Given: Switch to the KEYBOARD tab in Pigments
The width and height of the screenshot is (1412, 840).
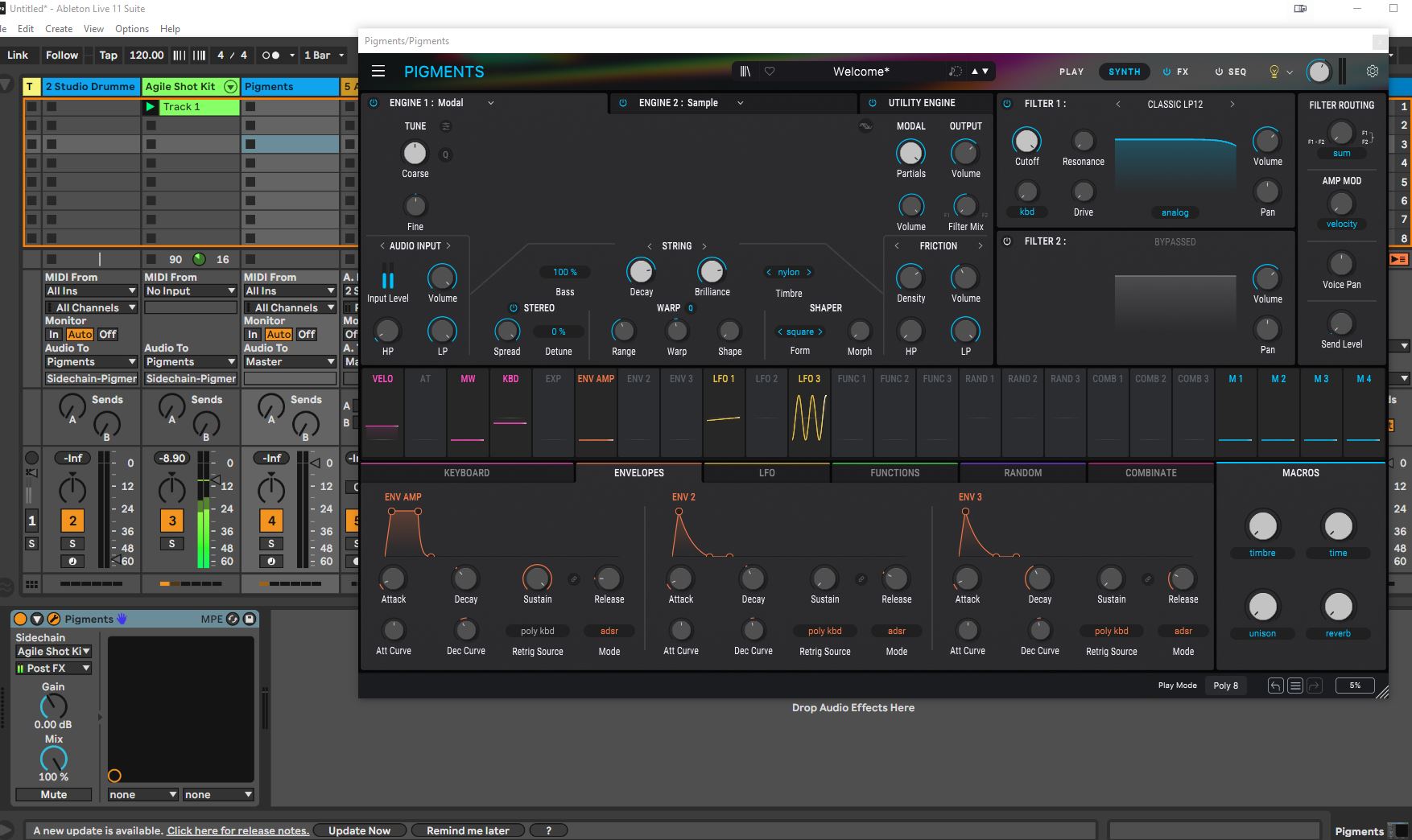Looking at the screenshot, I should (467, 473).
